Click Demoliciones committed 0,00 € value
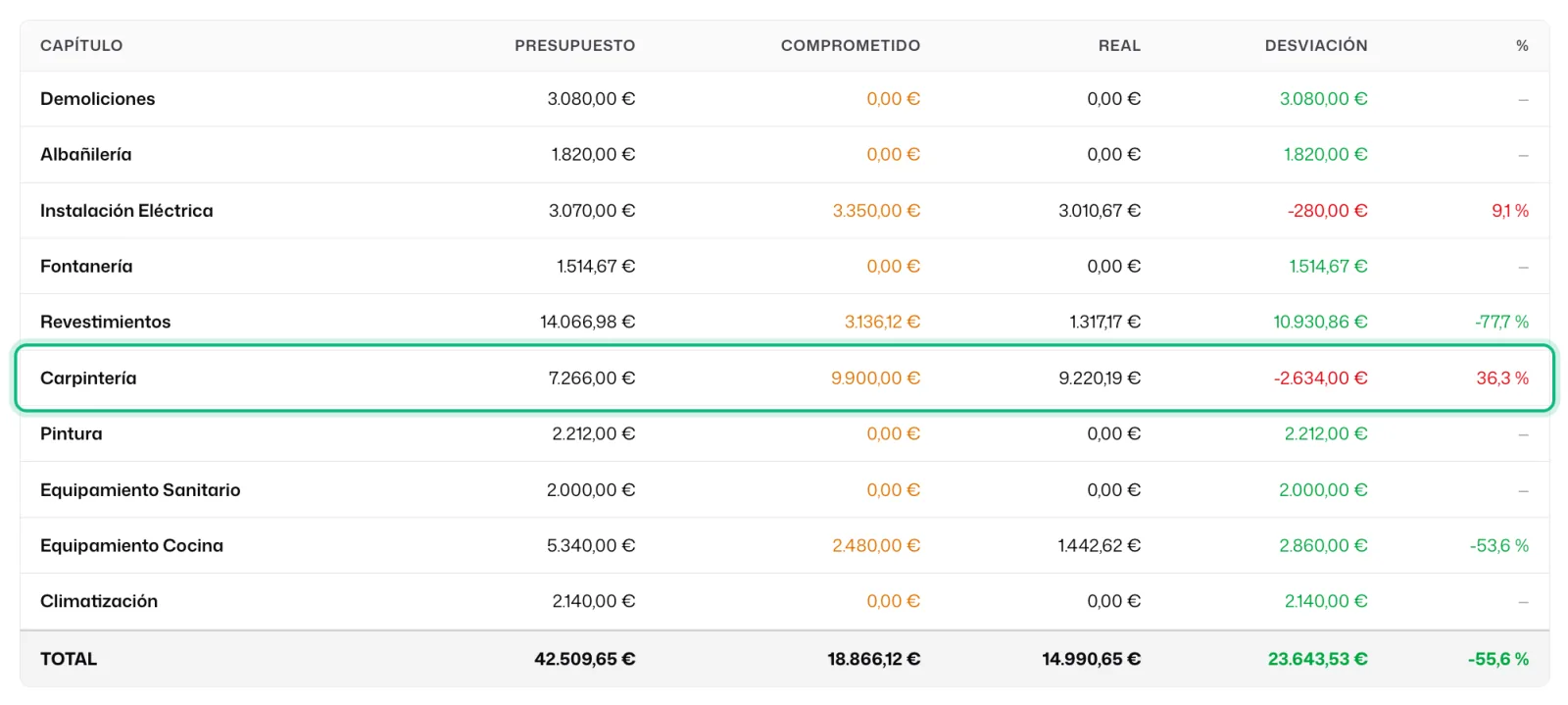 [x=893, y=99]
